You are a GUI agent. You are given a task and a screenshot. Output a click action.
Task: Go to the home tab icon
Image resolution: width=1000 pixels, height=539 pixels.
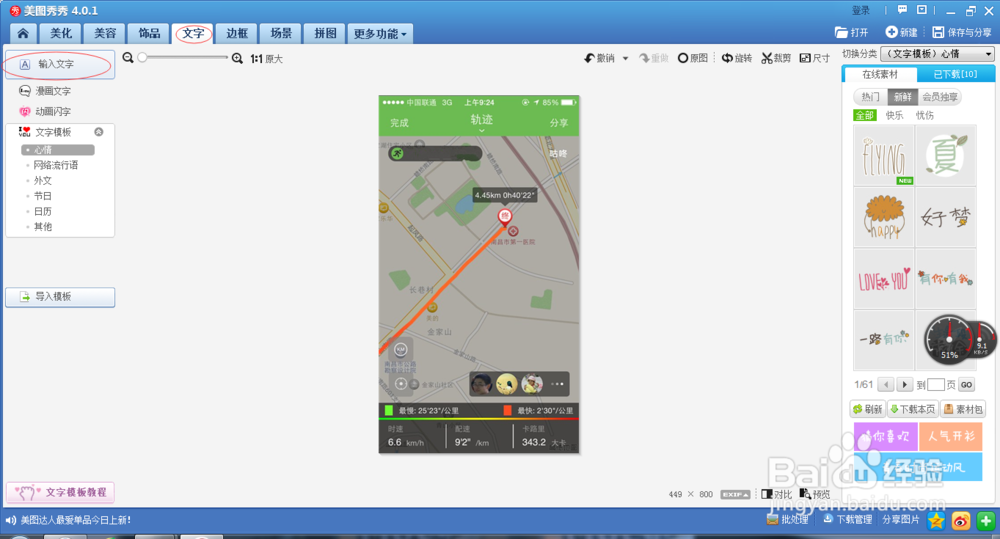pos(23,33)
